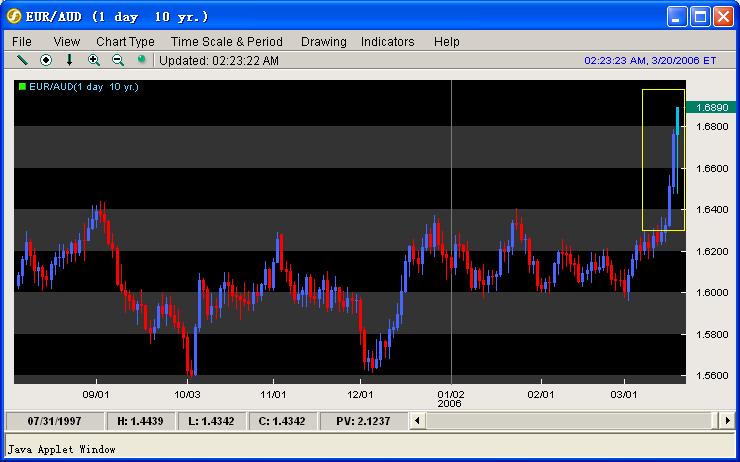Click the Updated: 02:23:22 AM text
740x462 pixels.
219,61
